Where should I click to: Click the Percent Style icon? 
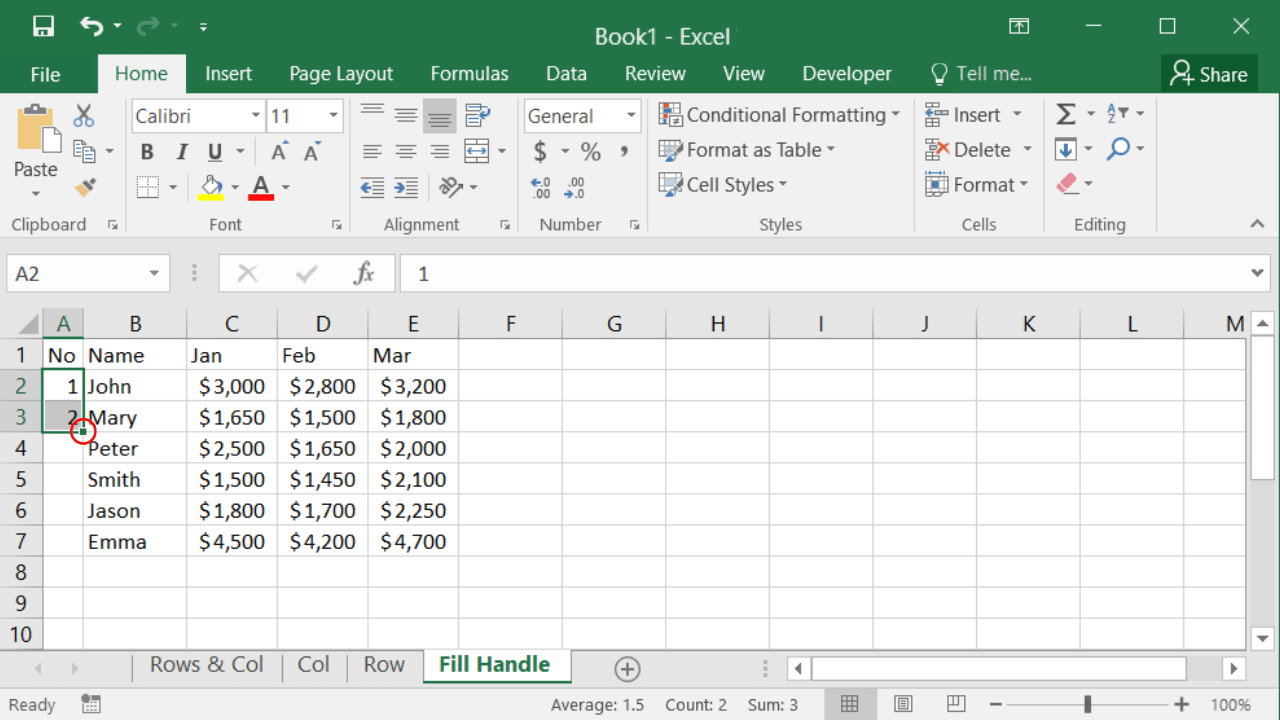coord(591,152)
